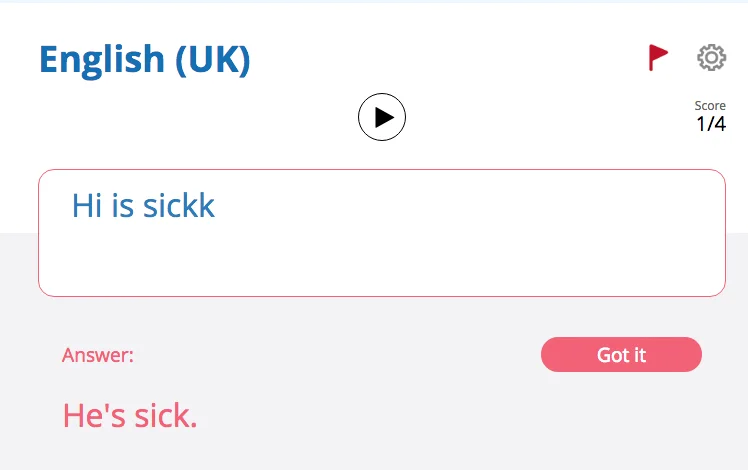Play the audio using the play button
Viewport: 748px width, 470px height.
point(382,117)
